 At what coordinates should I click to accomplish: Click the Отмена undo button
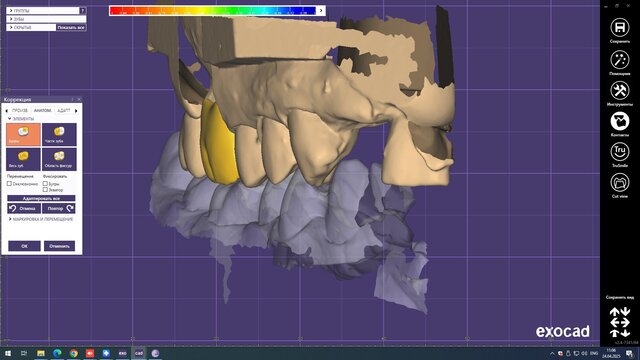coord(24,209)
